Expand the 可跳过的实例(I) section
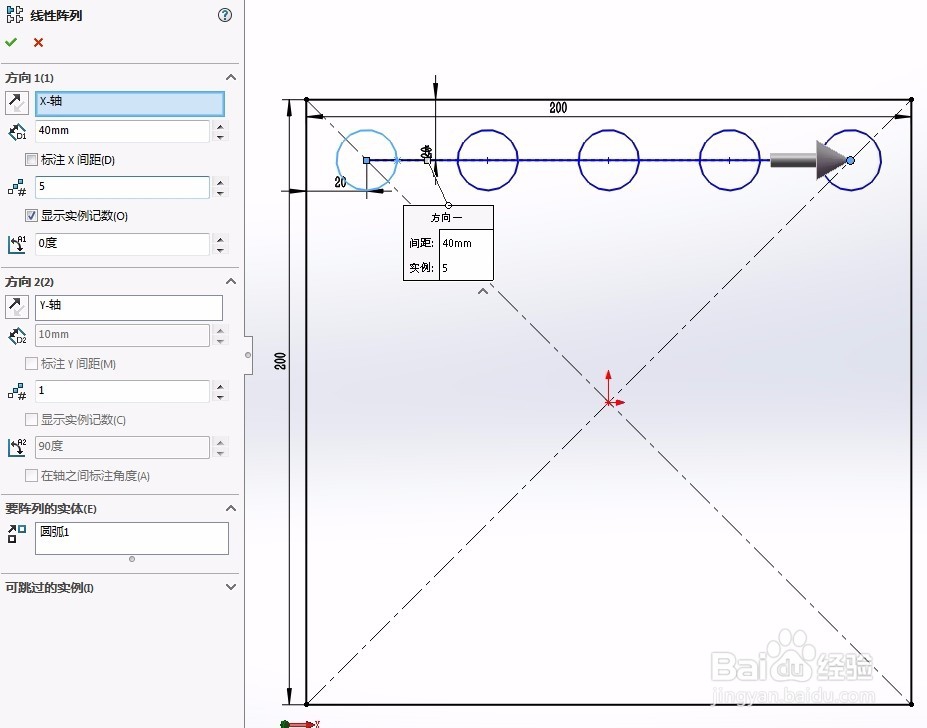Screen dimensions: 927x728 point(231,587)
